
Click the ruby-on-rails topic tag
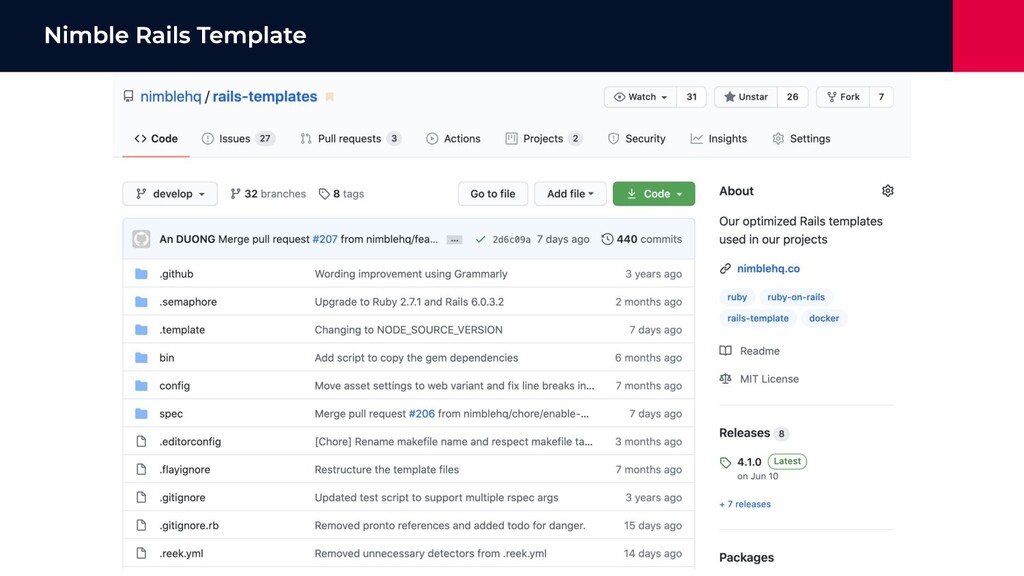click(x=795, y=297)
